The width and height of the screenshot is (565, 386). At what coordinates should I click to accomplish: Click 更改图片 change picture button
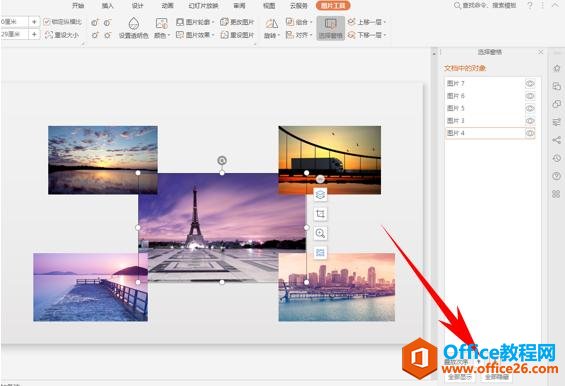pos(237,22)
